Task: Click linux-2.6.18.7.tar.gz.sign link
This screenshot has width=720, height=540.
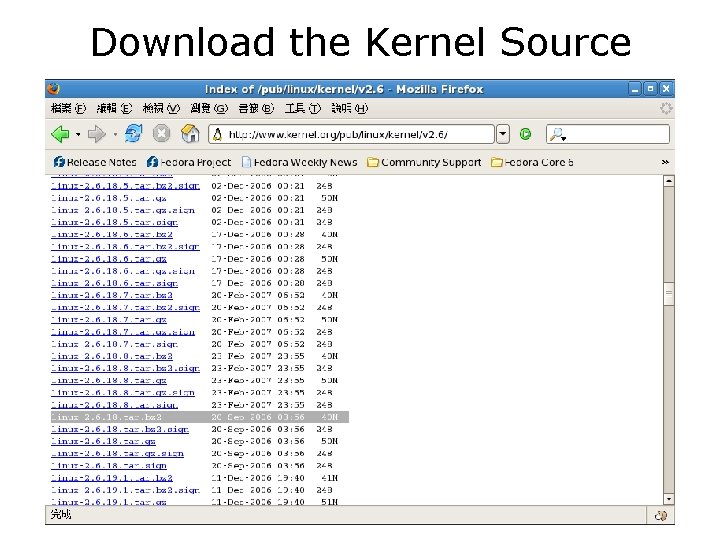Action: click(123, 332)
